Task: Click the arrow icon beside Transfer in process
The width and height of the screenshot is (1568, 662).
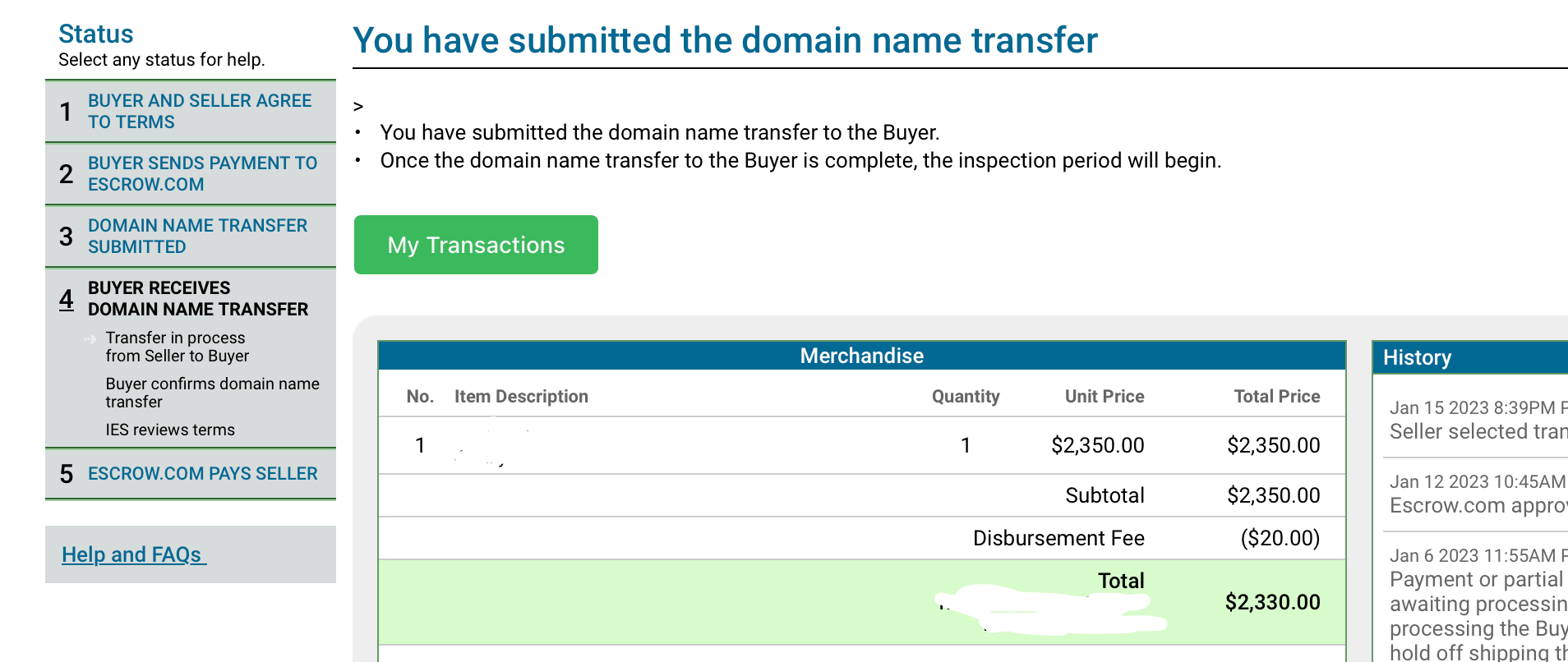Action: pyautogui.click(x=90, y=338)
